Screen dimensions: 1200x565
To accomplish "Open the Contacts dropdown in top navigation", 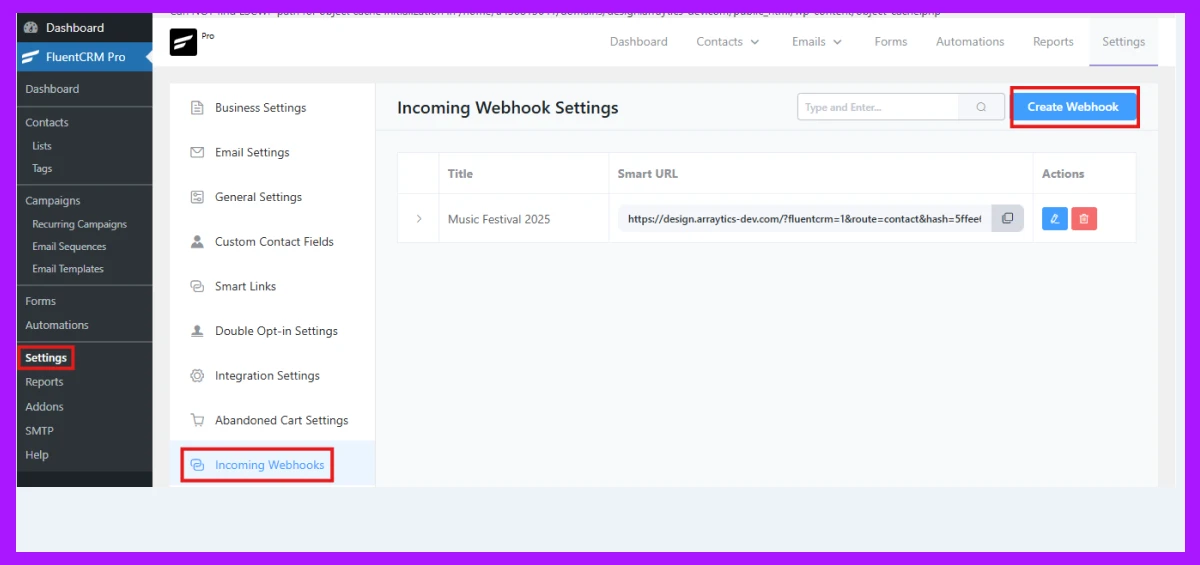I will pos(728,42).
